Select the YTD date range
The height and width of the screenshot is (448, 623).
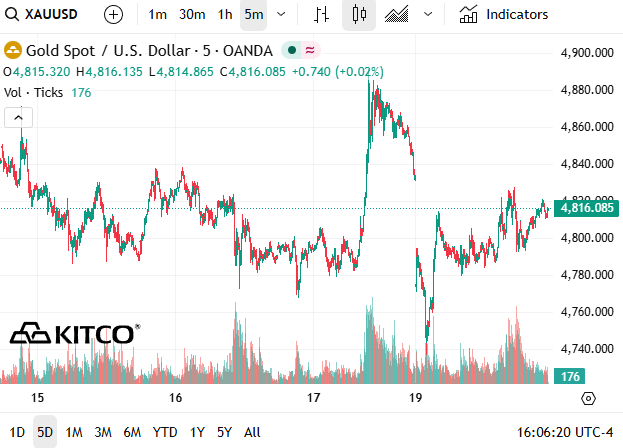[165, 432]
